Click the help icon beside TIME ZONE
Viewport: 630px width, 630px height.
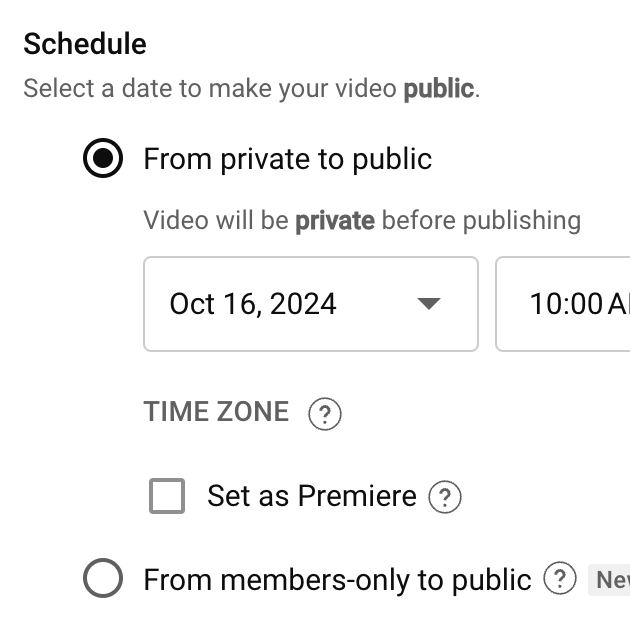(325, 413)
